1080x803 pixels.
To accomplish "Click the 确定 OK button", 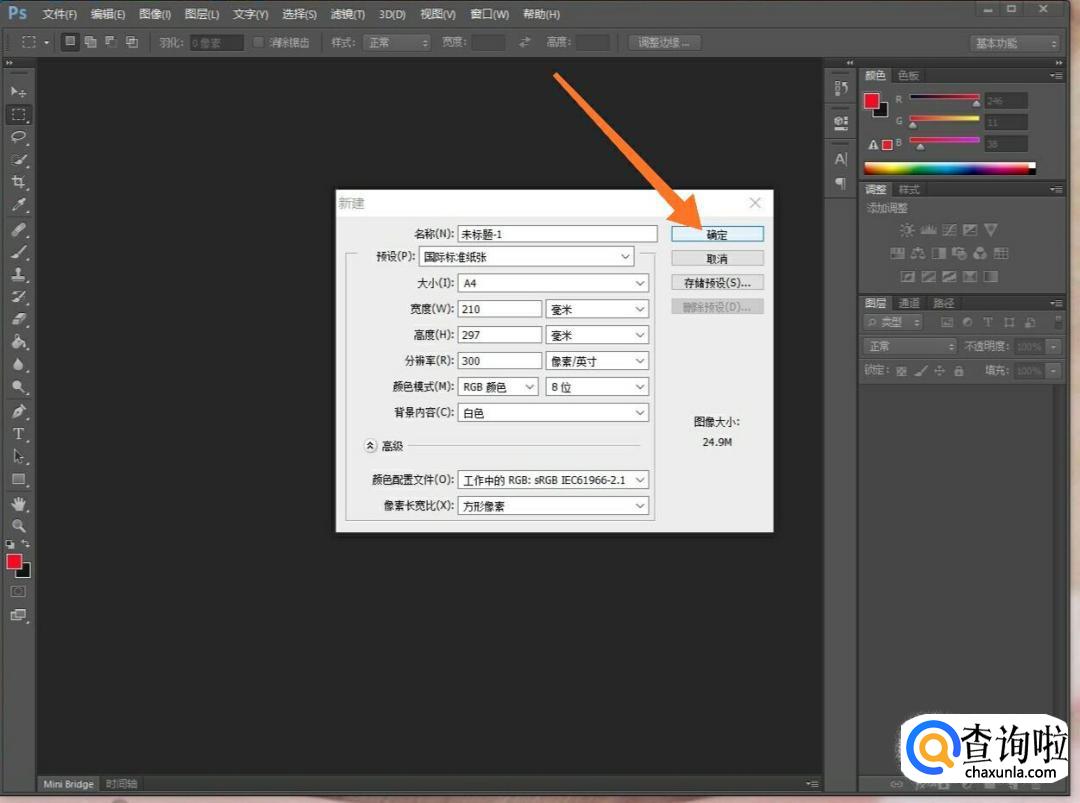I will (717, 234).
